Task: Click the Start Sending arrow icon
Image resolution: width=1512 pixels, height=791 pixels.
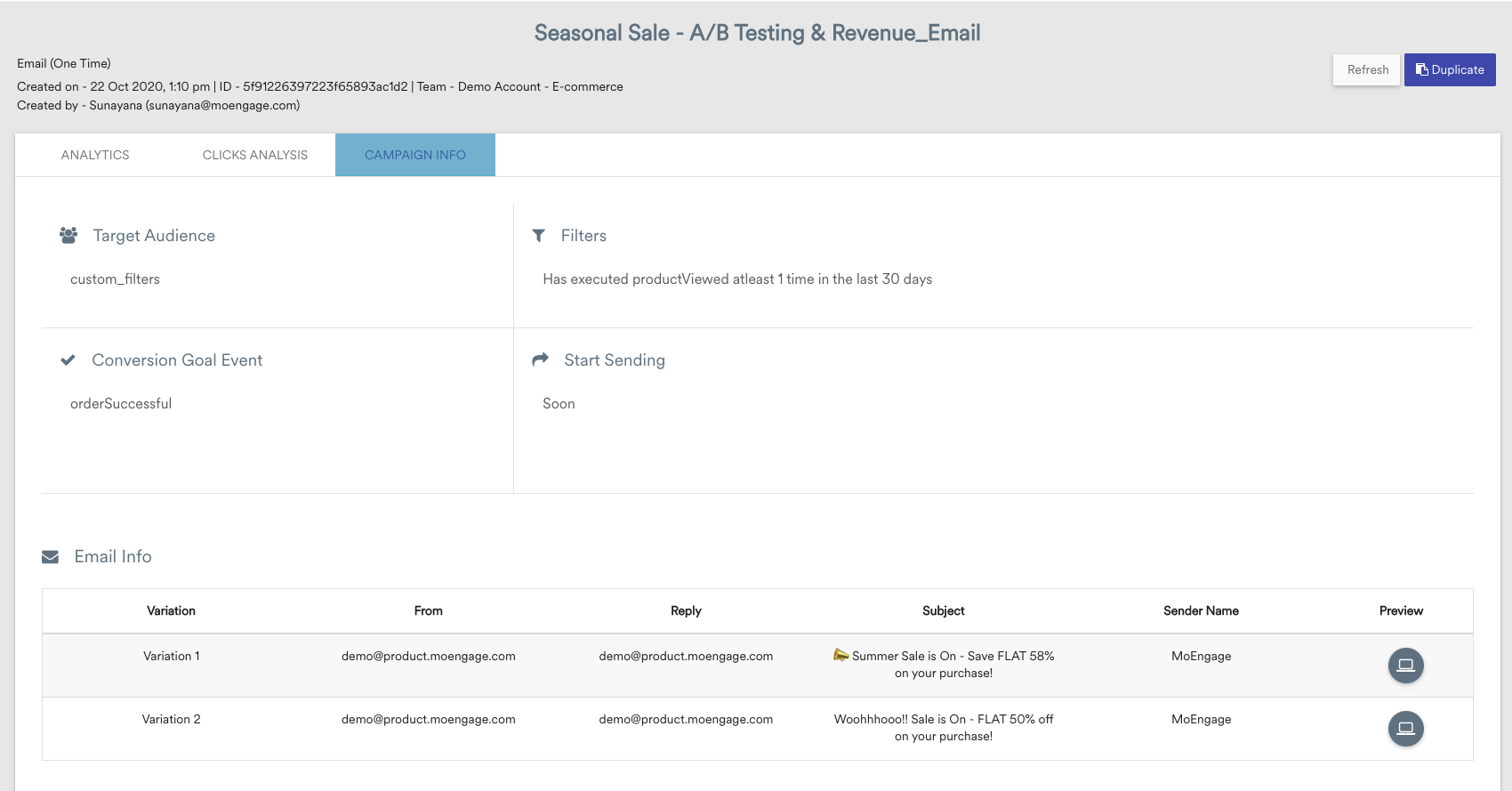Action: click(540, 359)
